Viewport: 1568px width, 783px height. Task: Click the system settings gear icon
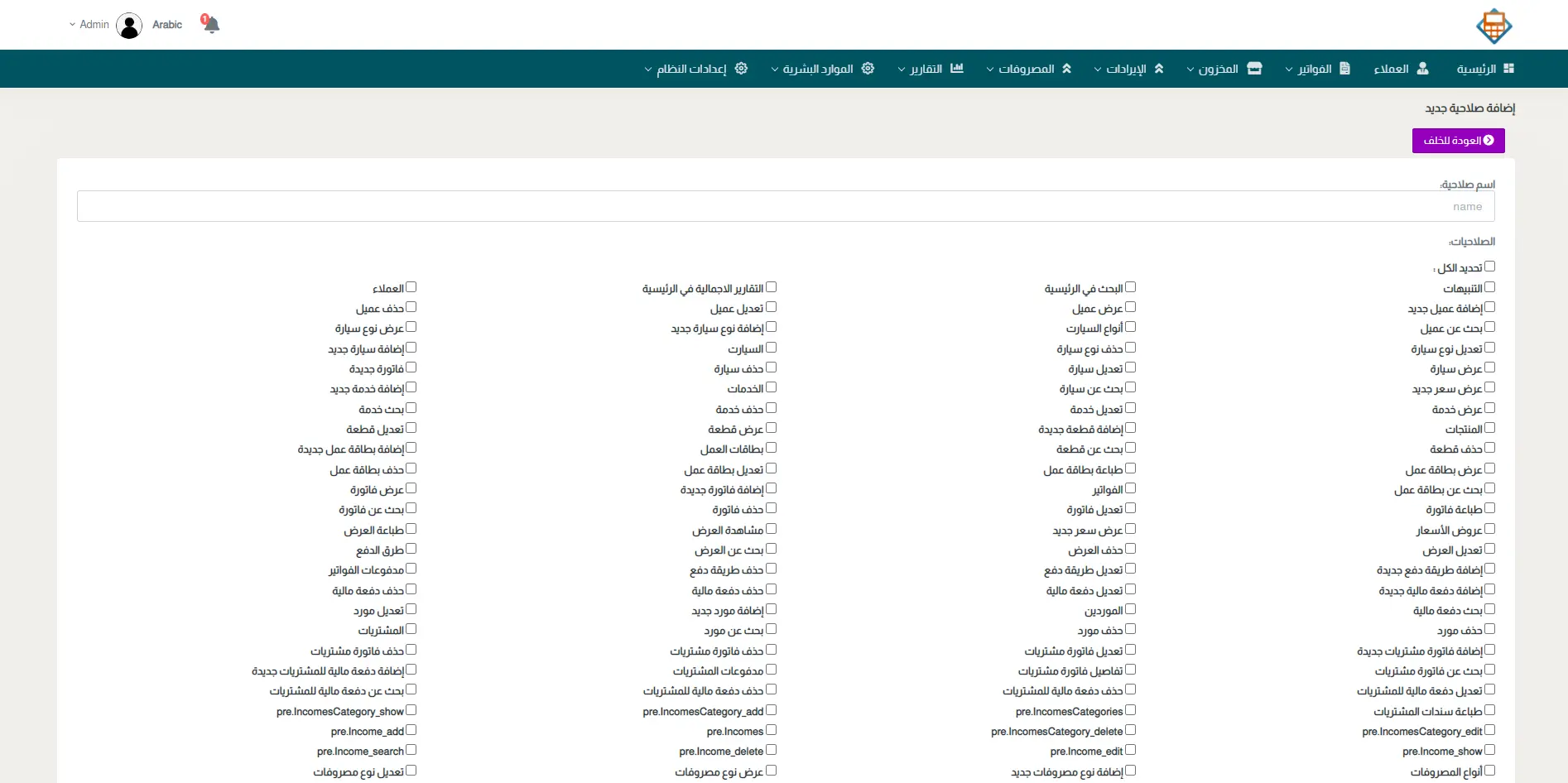click(741, 69)
